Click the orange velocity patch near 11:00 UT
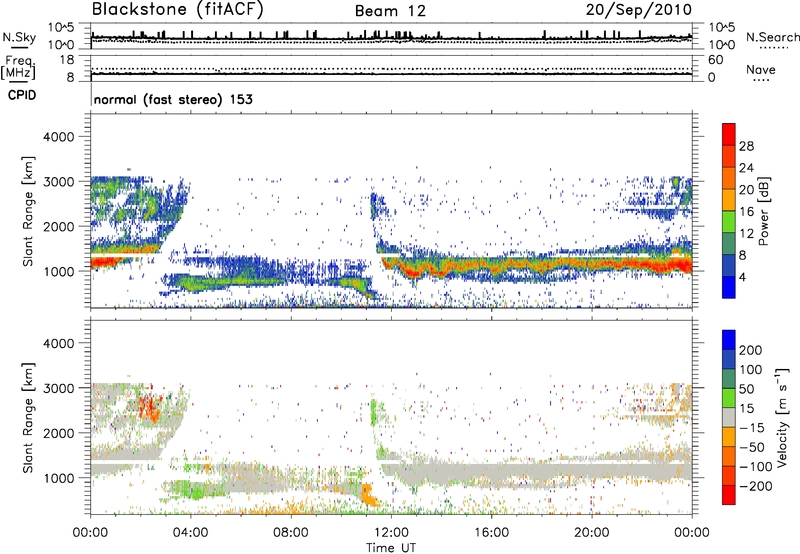Image resolution: width=800 pixels, height=554 pixels. point(368,495)
